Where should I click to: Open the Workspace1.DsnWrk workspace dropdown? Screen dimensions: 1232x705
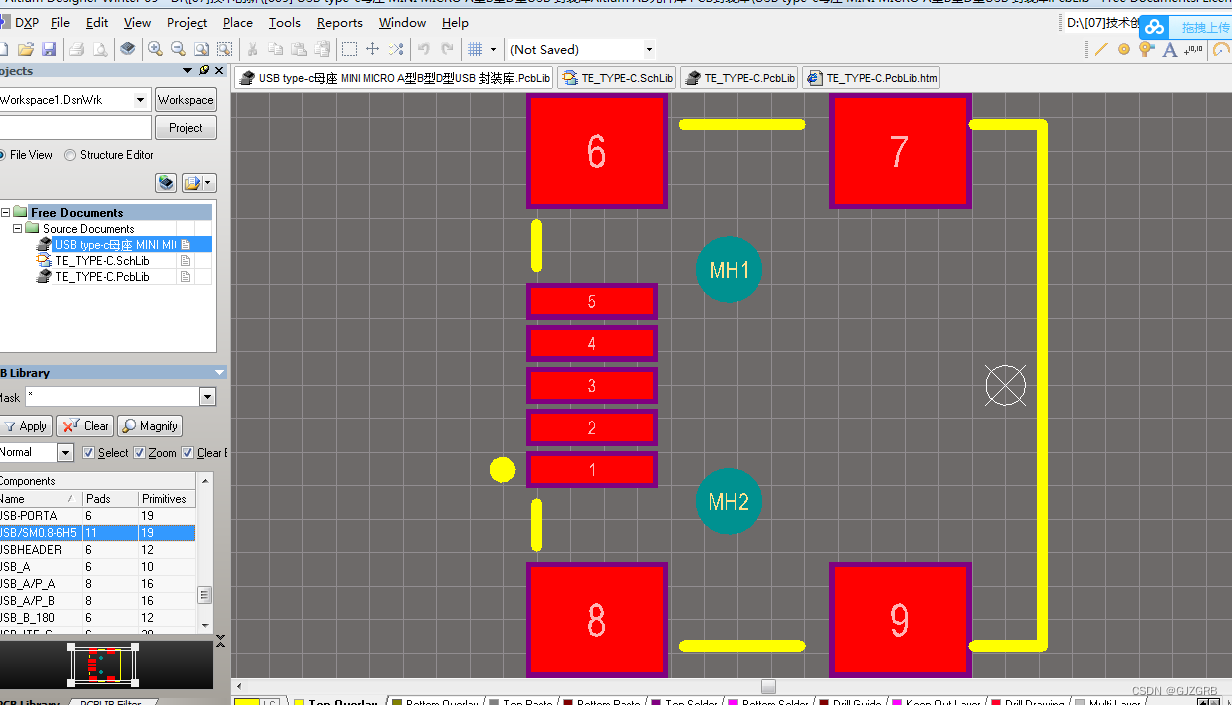tap(141, 99)
